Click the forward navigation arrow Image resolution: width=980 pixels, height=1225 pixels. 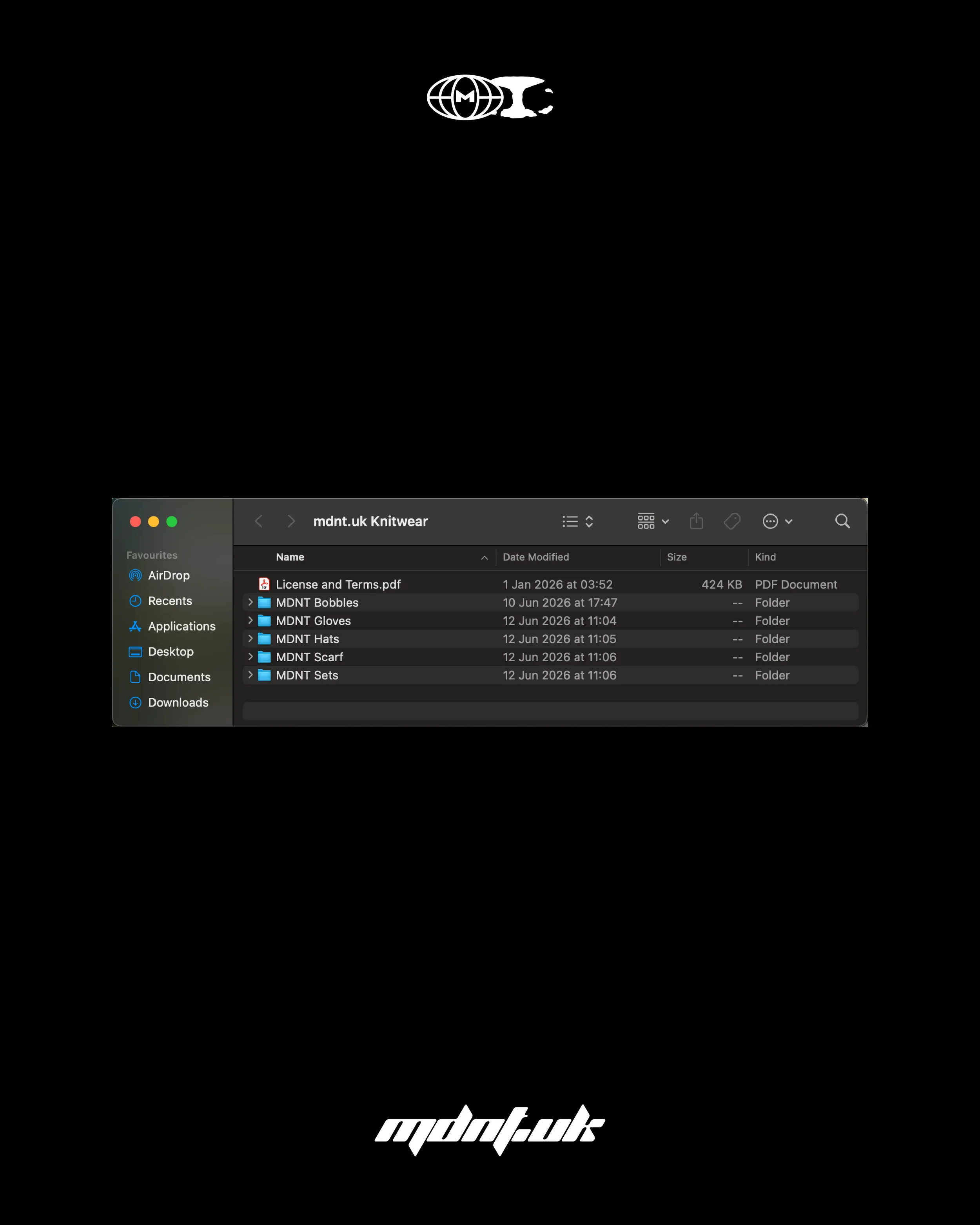[291, 522]
